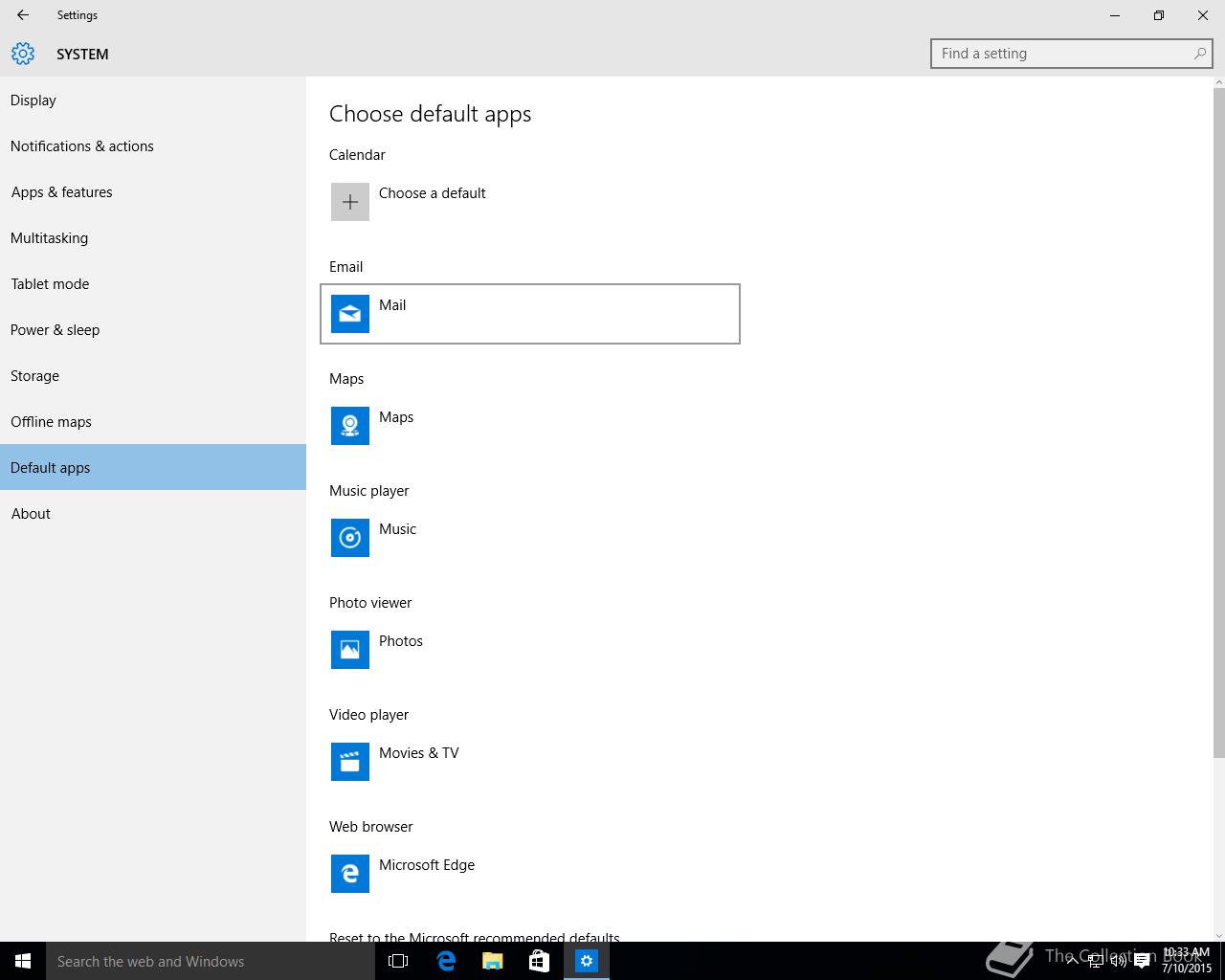1225x980 pixels.
Task: Click the Mail app icon
Action: coord(350,314)
